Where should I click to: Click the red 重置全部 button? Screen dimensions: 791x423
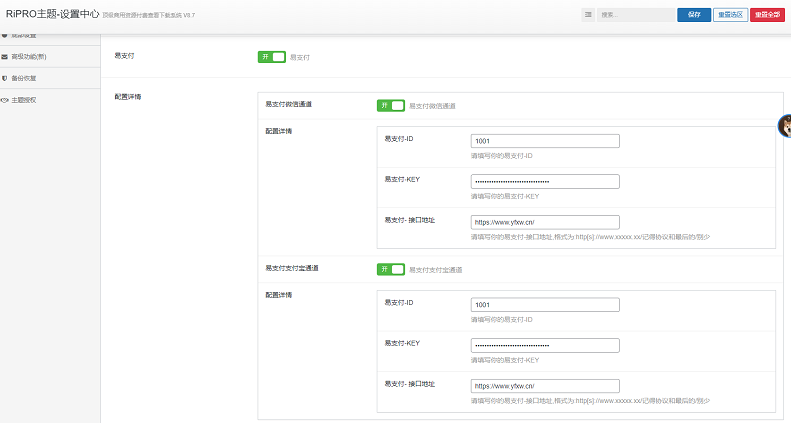point(767,15)
